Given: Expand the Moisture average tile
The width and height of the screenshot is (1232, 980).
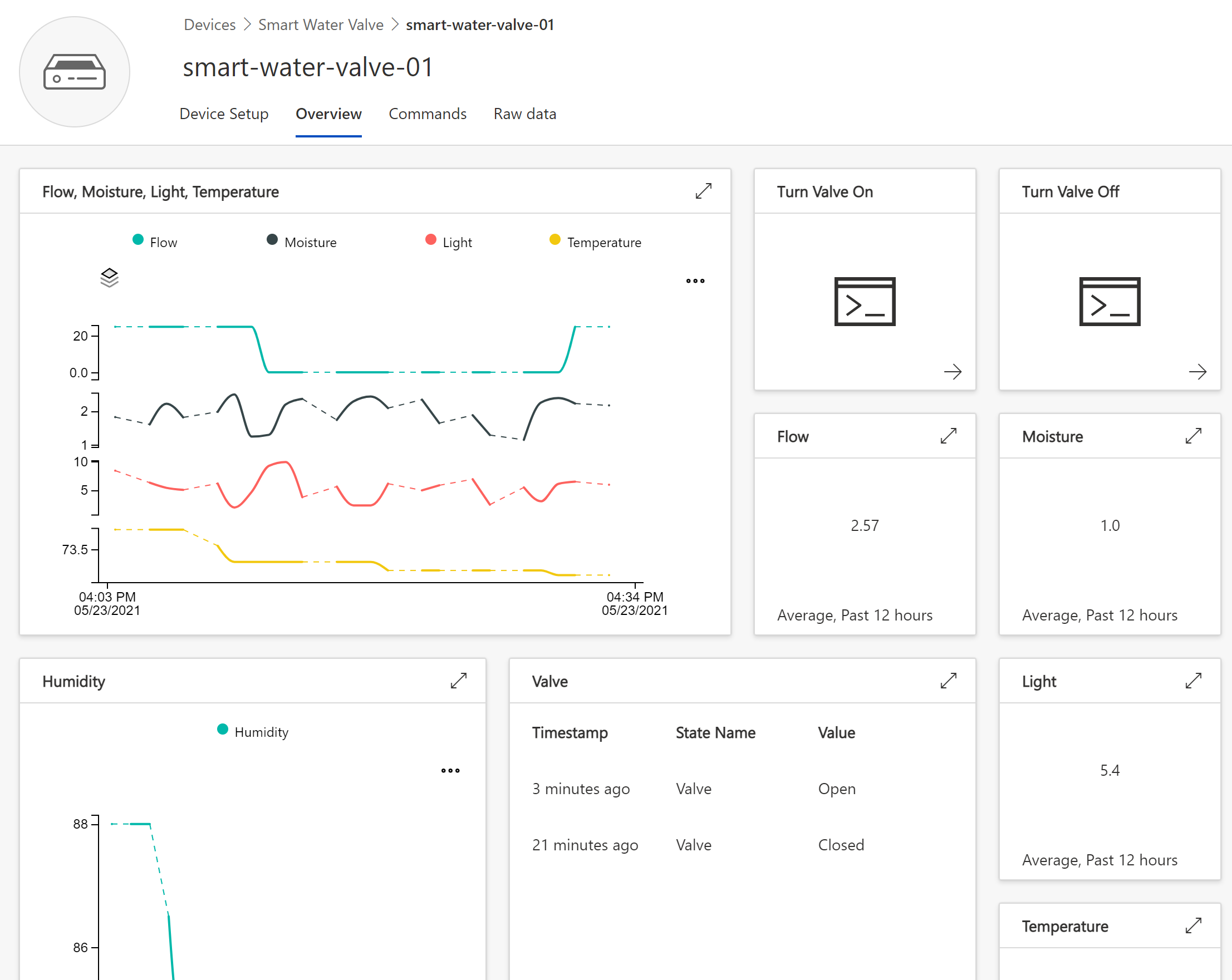Looking at the screenshot, I should [x=1193, y=436].
